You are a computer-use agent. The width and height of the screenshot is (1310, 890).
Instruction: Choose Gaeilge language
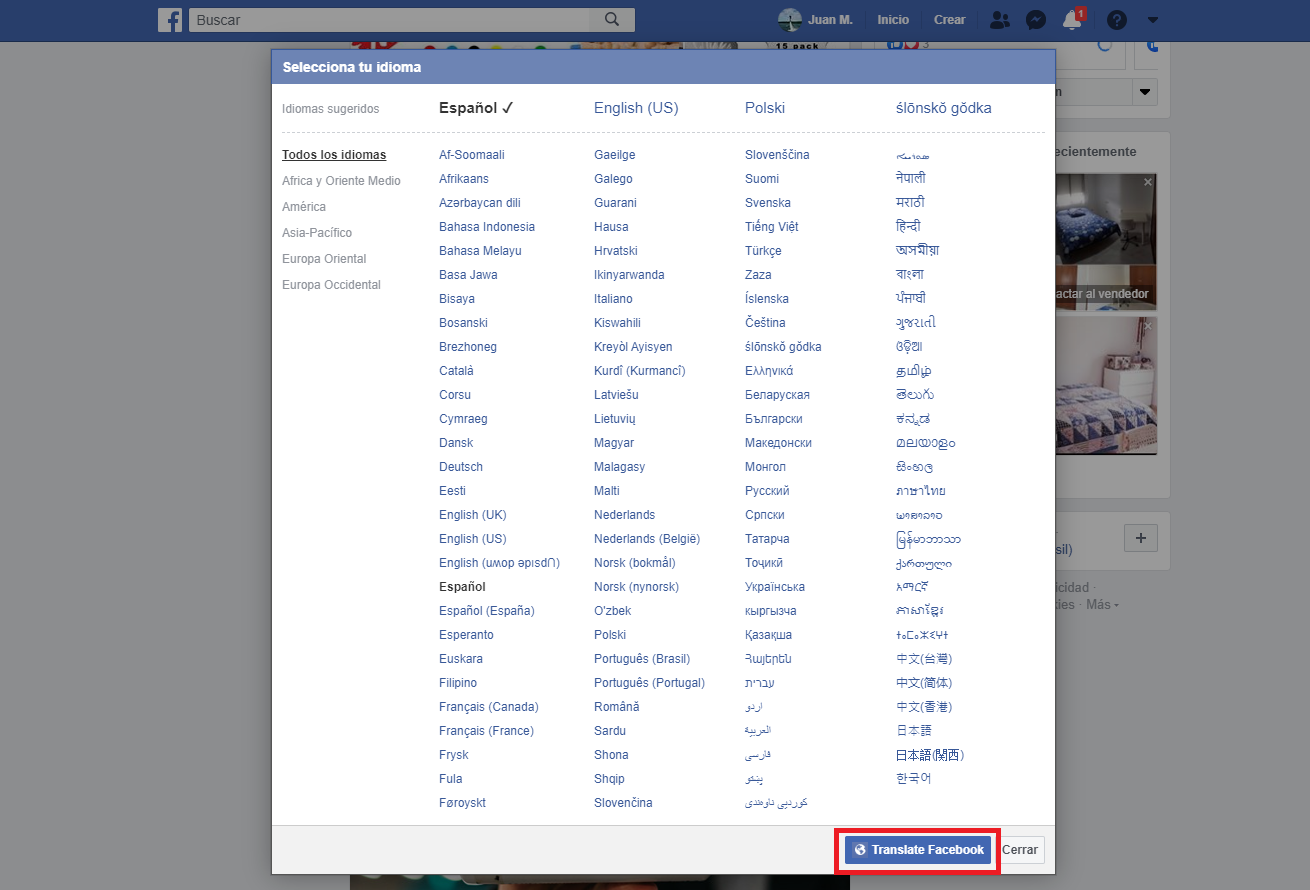pyautogui.click(x=615, y=155)
